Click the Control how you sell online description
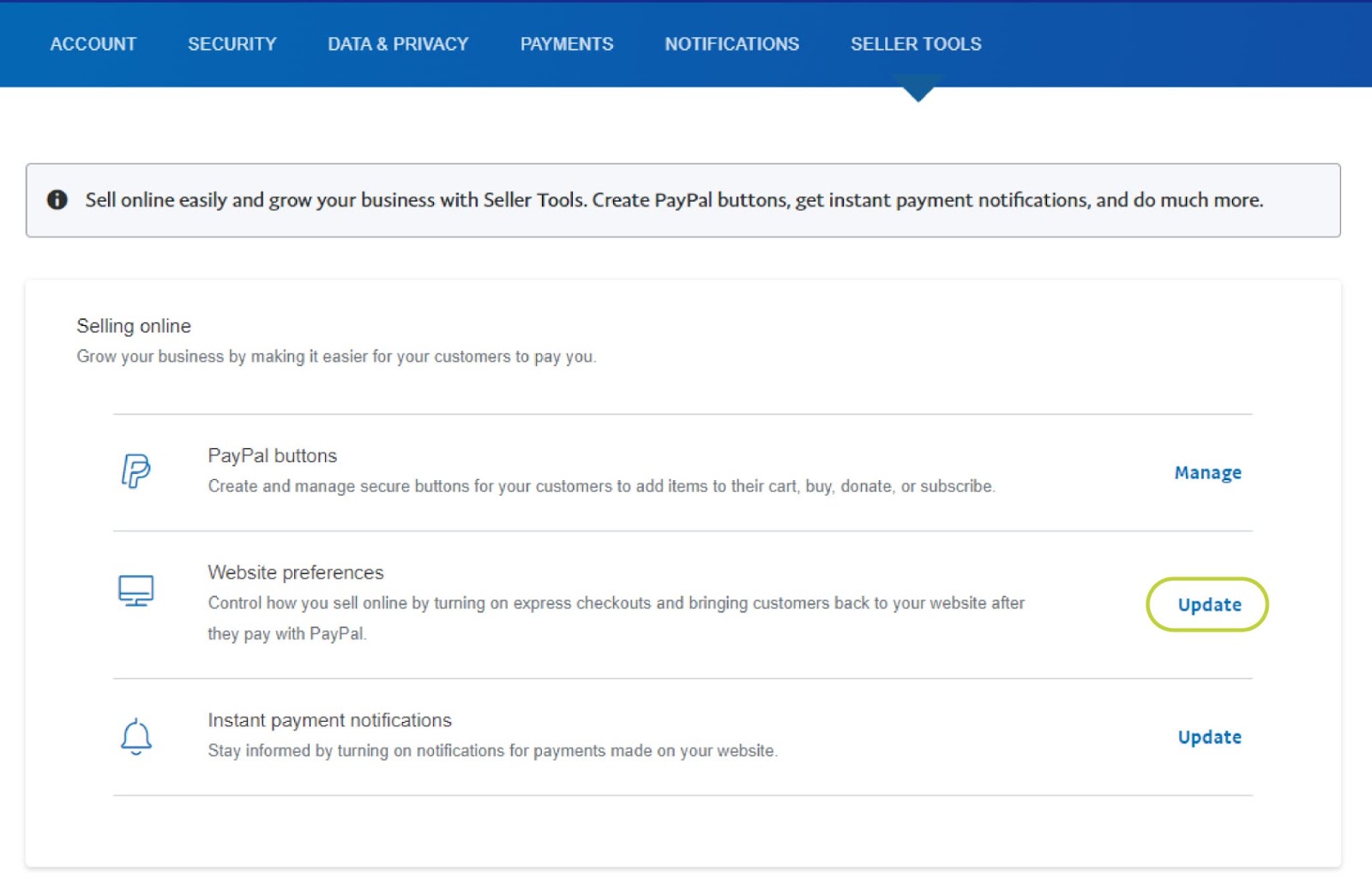Screen dimensions: 1372x890 [x=617, y=618]
